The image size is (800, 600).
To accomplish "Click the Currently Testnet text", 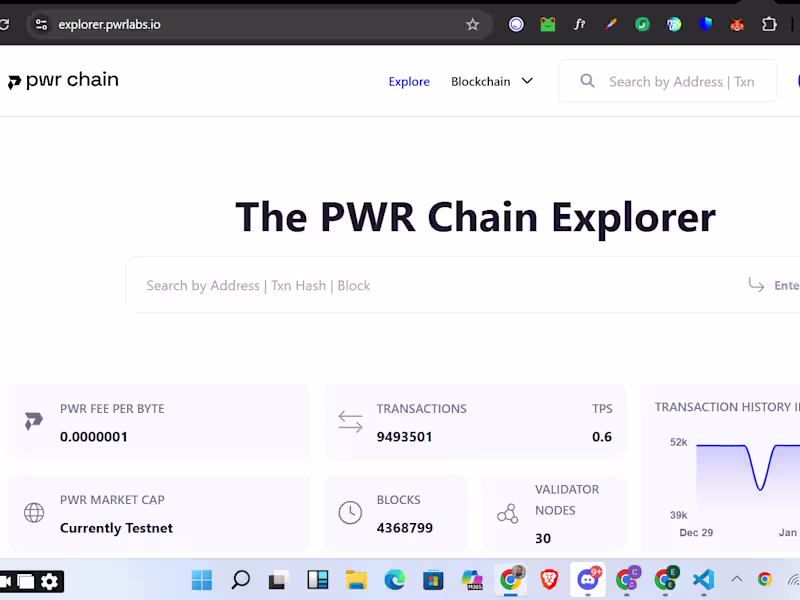I will coord(116,528).
